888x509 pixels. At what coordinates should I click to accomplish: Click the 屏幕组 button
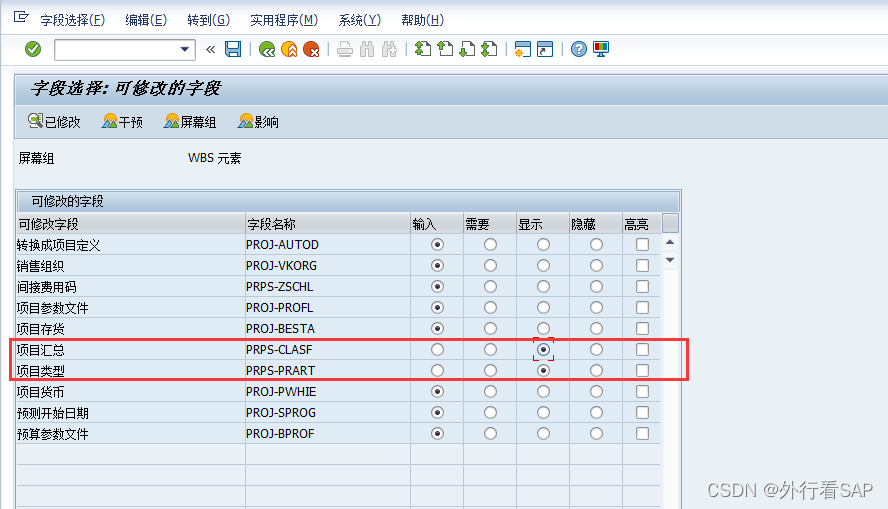[190, 121]
